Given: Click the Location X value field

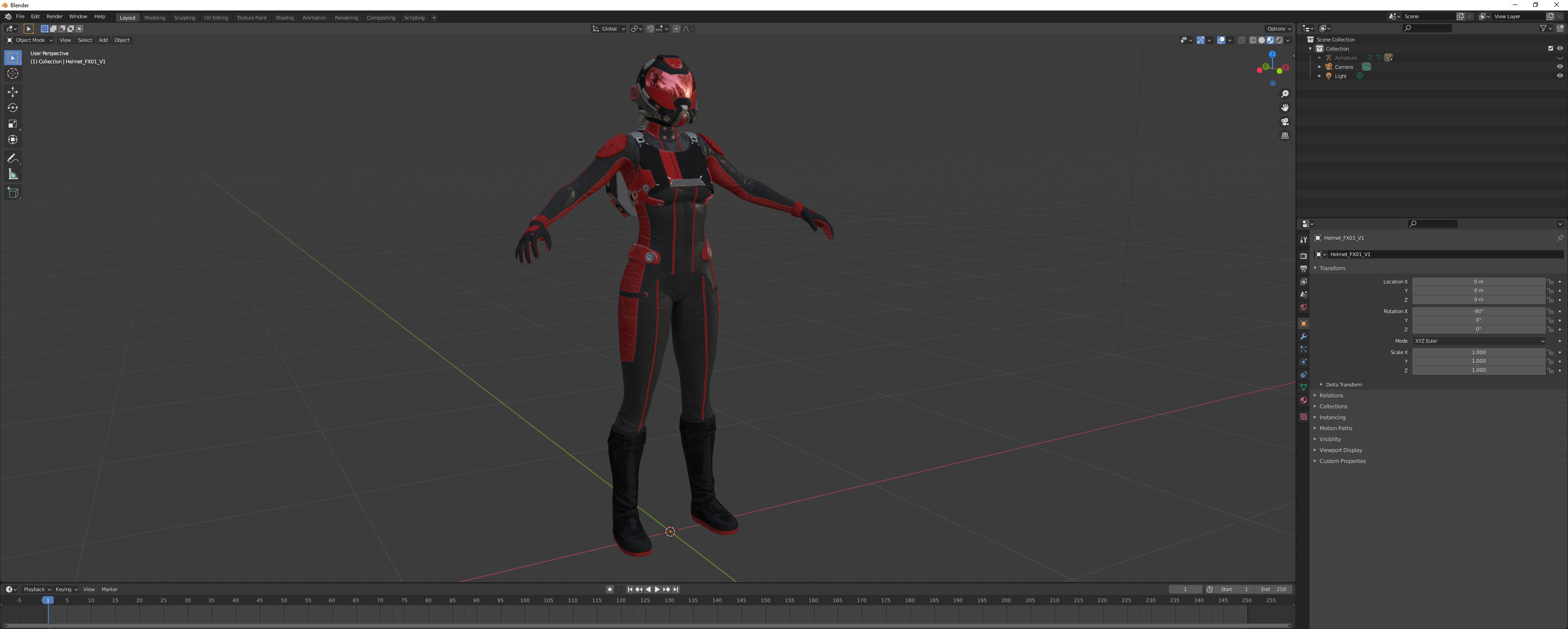Looking at the screenshot, I should pyautogui.click(x=1478, y=282).
